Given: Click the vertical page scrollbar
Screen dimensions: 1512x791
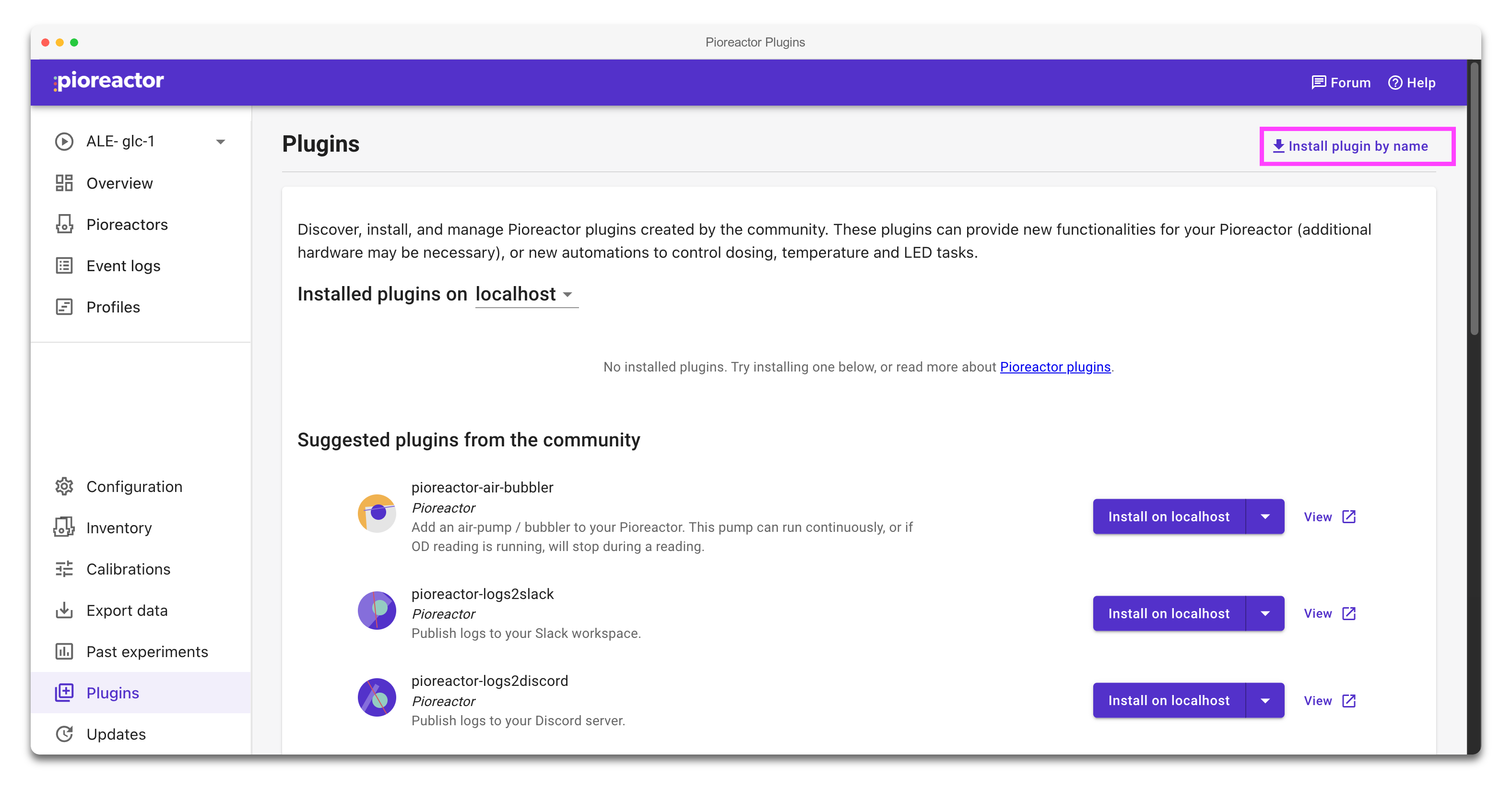Looking at the screenshot, I should [1474, 200].
